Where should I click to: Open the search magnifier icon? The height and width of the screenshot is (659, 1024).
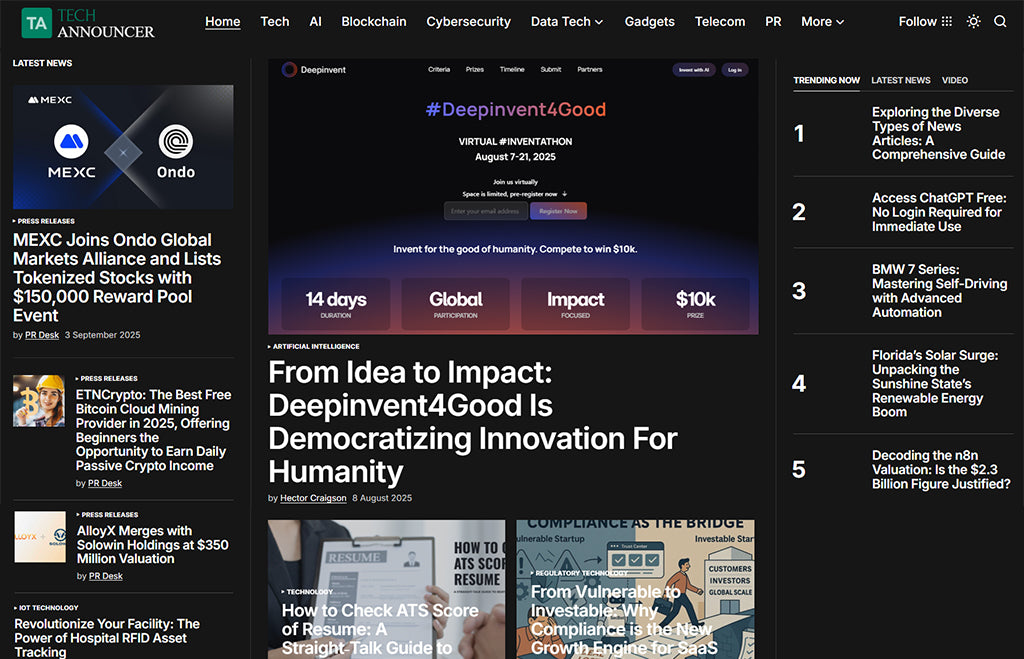coord(1000,22)
